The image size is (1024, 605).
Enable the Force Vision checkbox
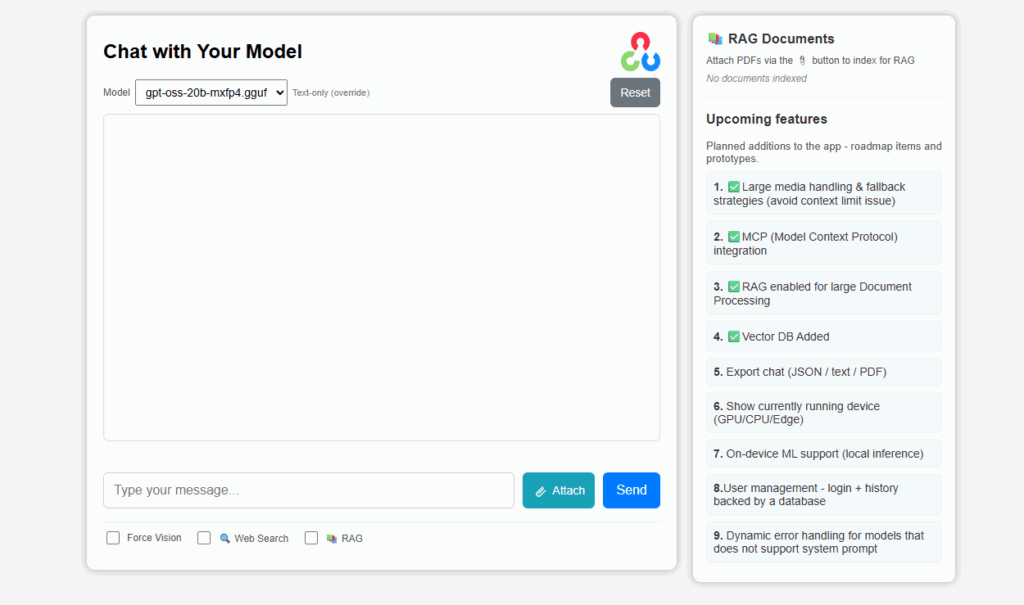(x=113, y=537)
